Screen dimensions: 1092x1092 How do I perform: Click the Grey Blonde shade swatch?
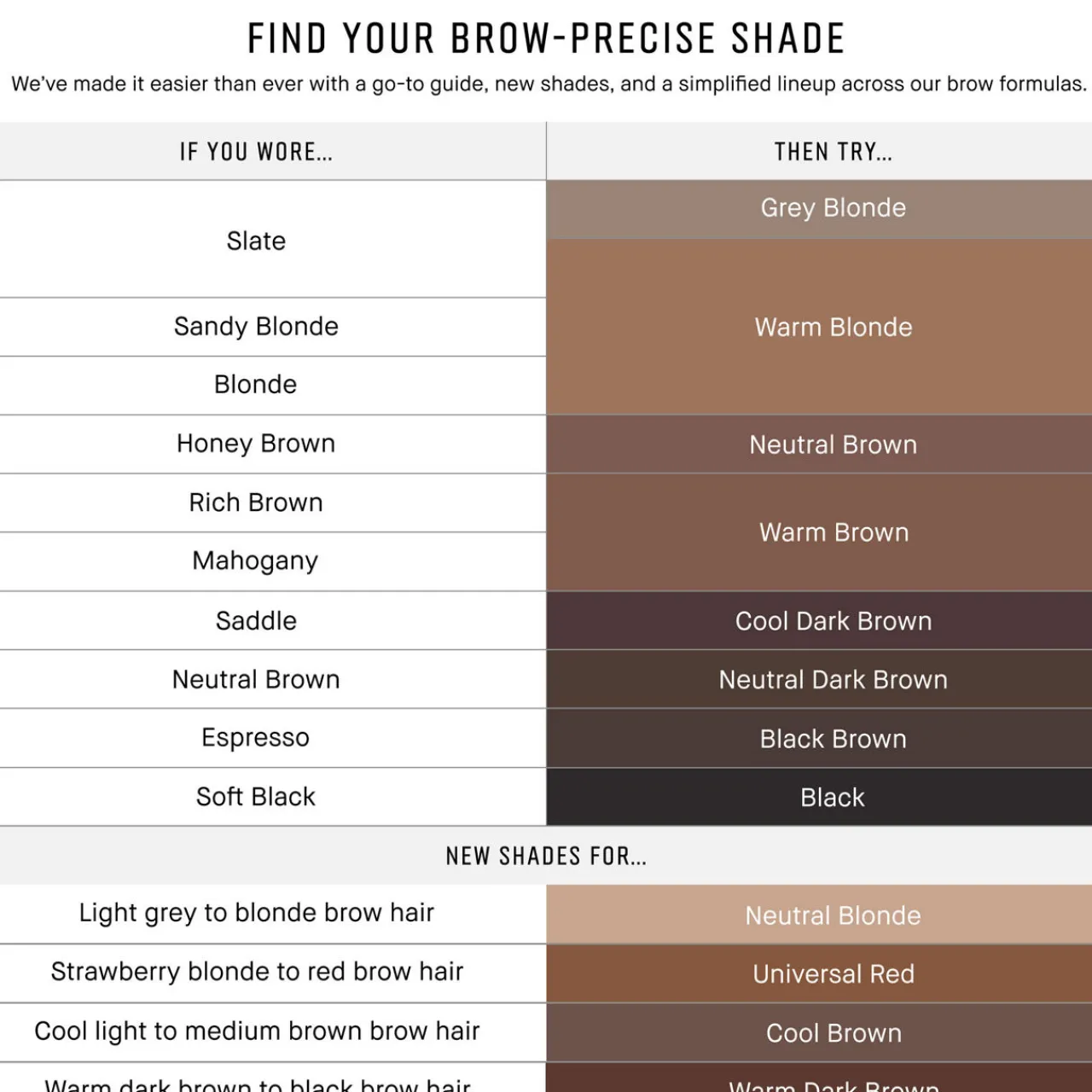833,208
